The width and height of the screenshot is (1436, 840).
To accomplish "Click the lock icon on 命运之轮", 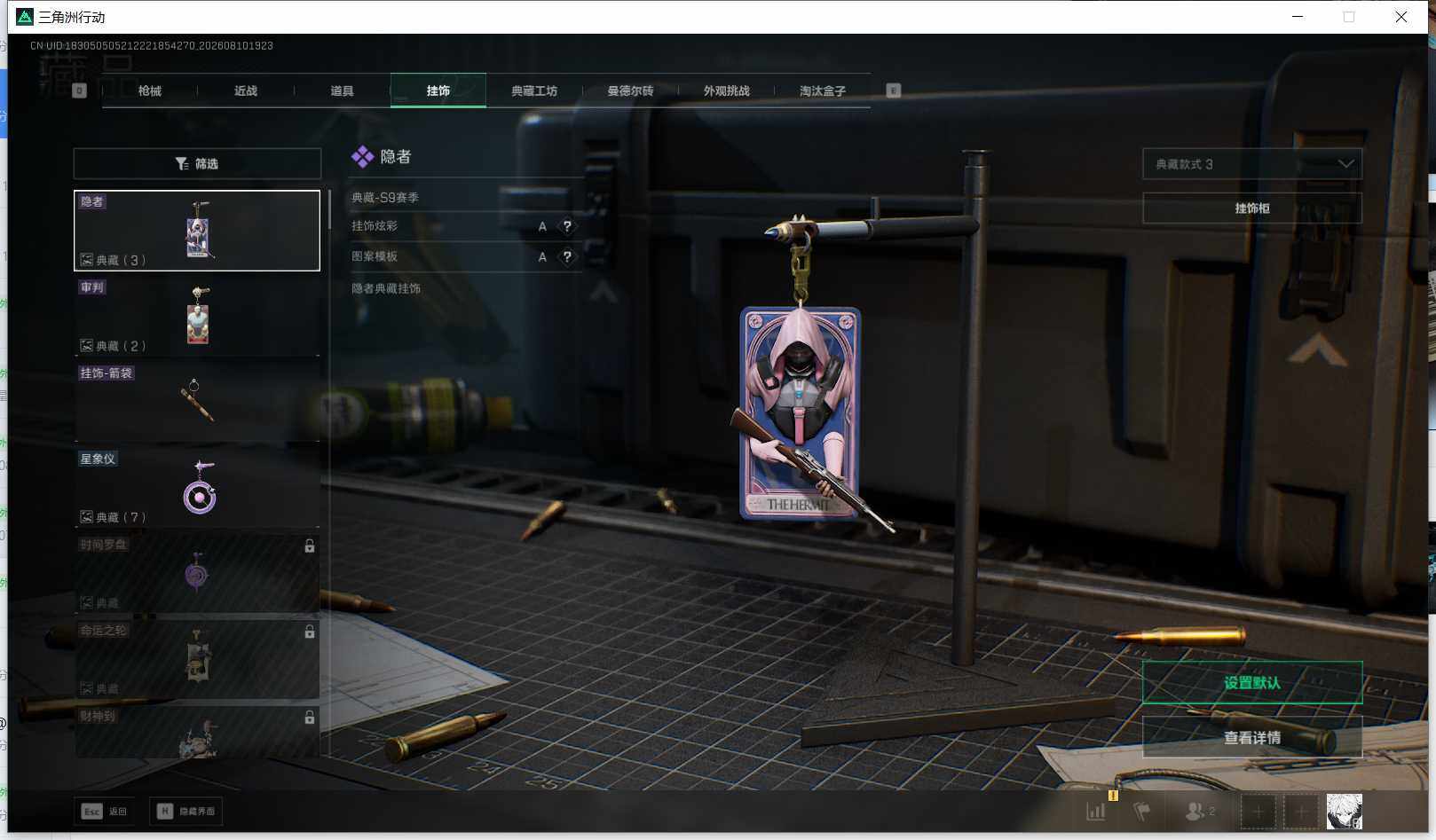I will coord(310,632).
